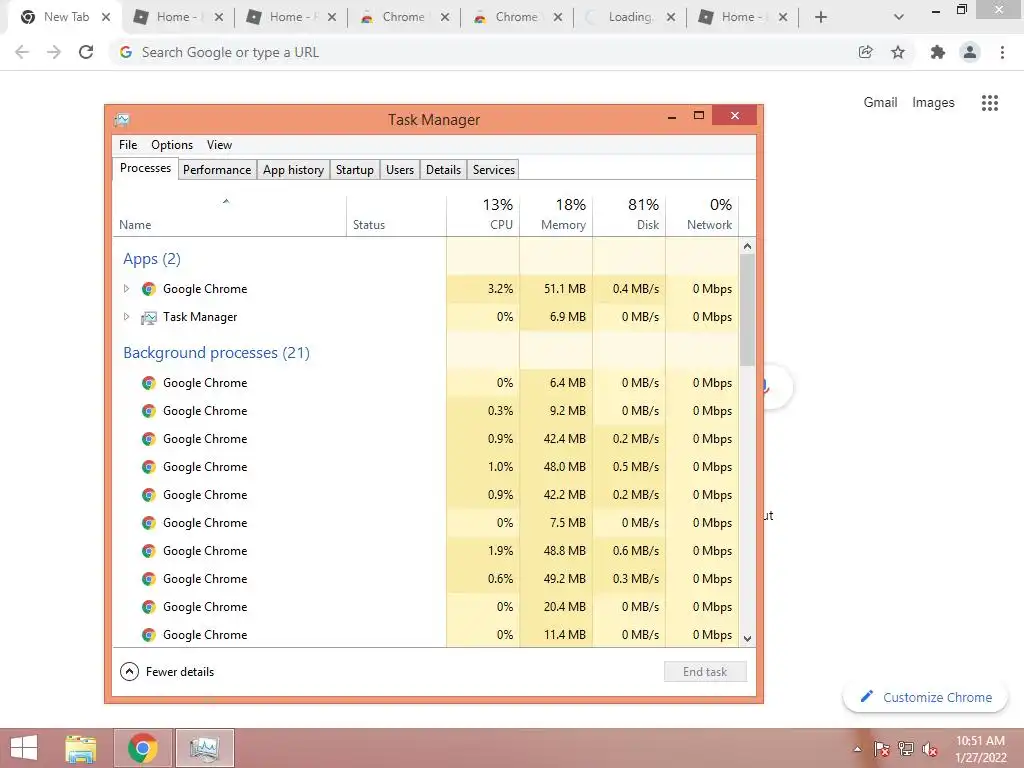
Task: Sort by Status column header
Action: [396, 215]
